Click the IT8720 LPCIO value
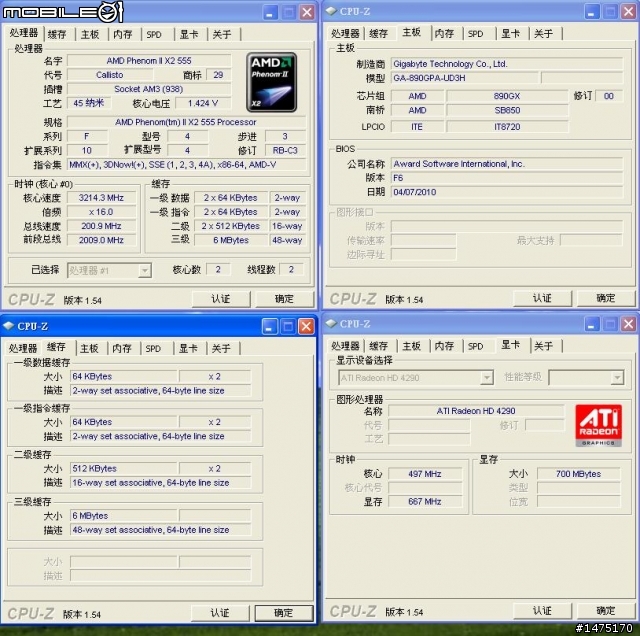Screen dimensions: 640x636 [507, 127]
